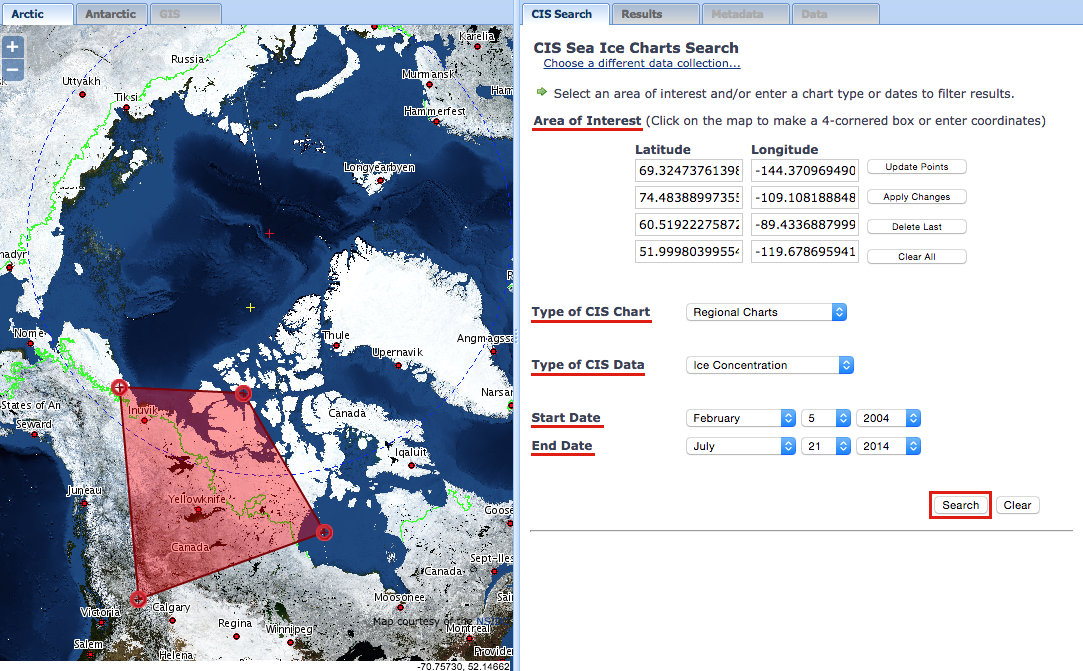
Task: Click the first Latitude input field
Action: click(x=687, y=170)
